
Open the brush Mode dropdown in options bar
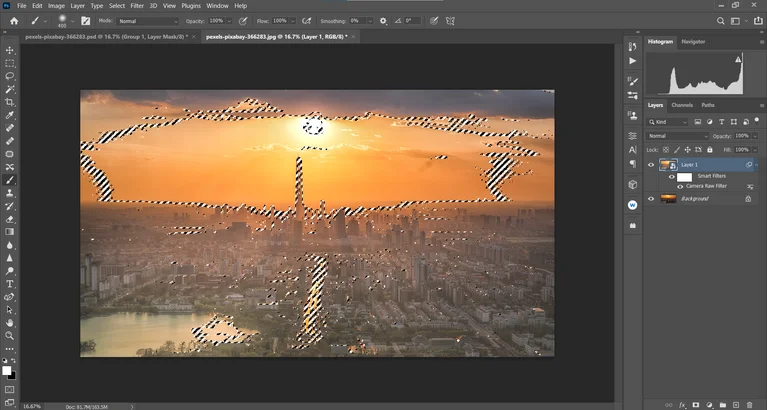click(147, 20)
